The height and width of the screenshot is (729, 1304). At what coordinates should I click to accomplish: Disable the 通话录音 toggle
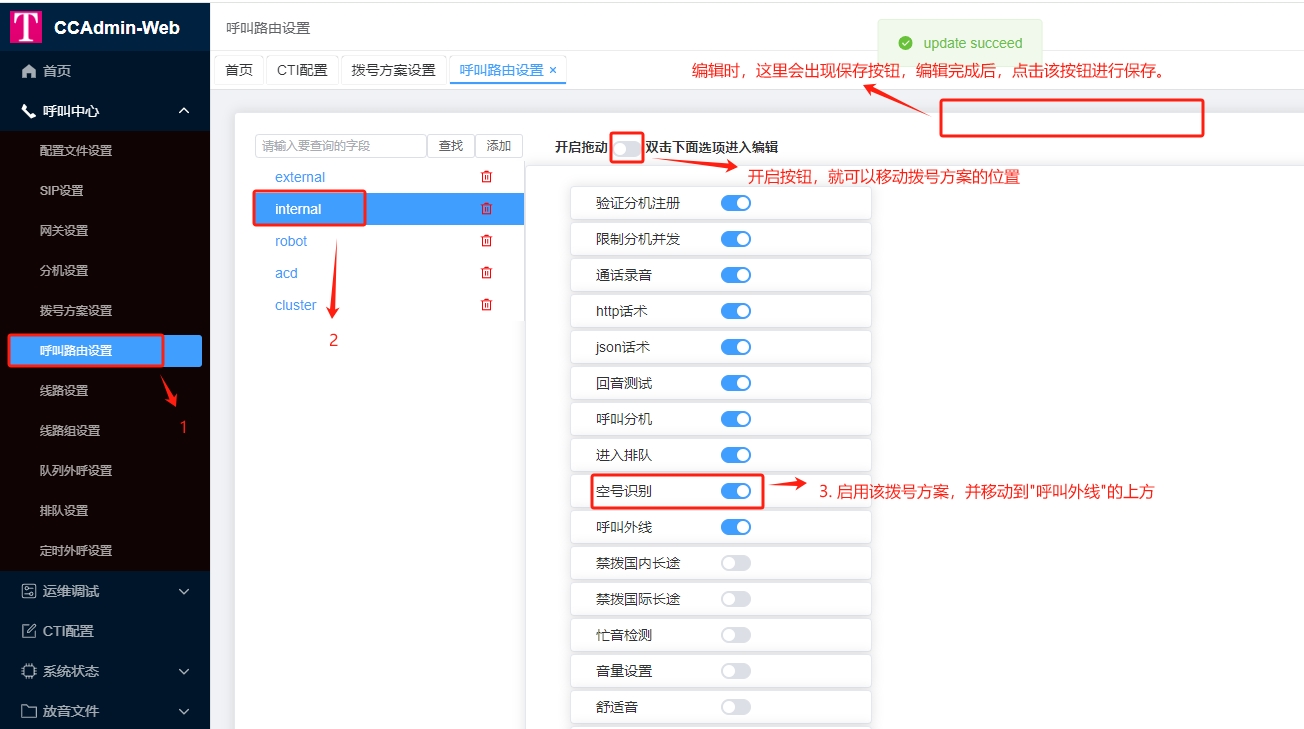736,274
